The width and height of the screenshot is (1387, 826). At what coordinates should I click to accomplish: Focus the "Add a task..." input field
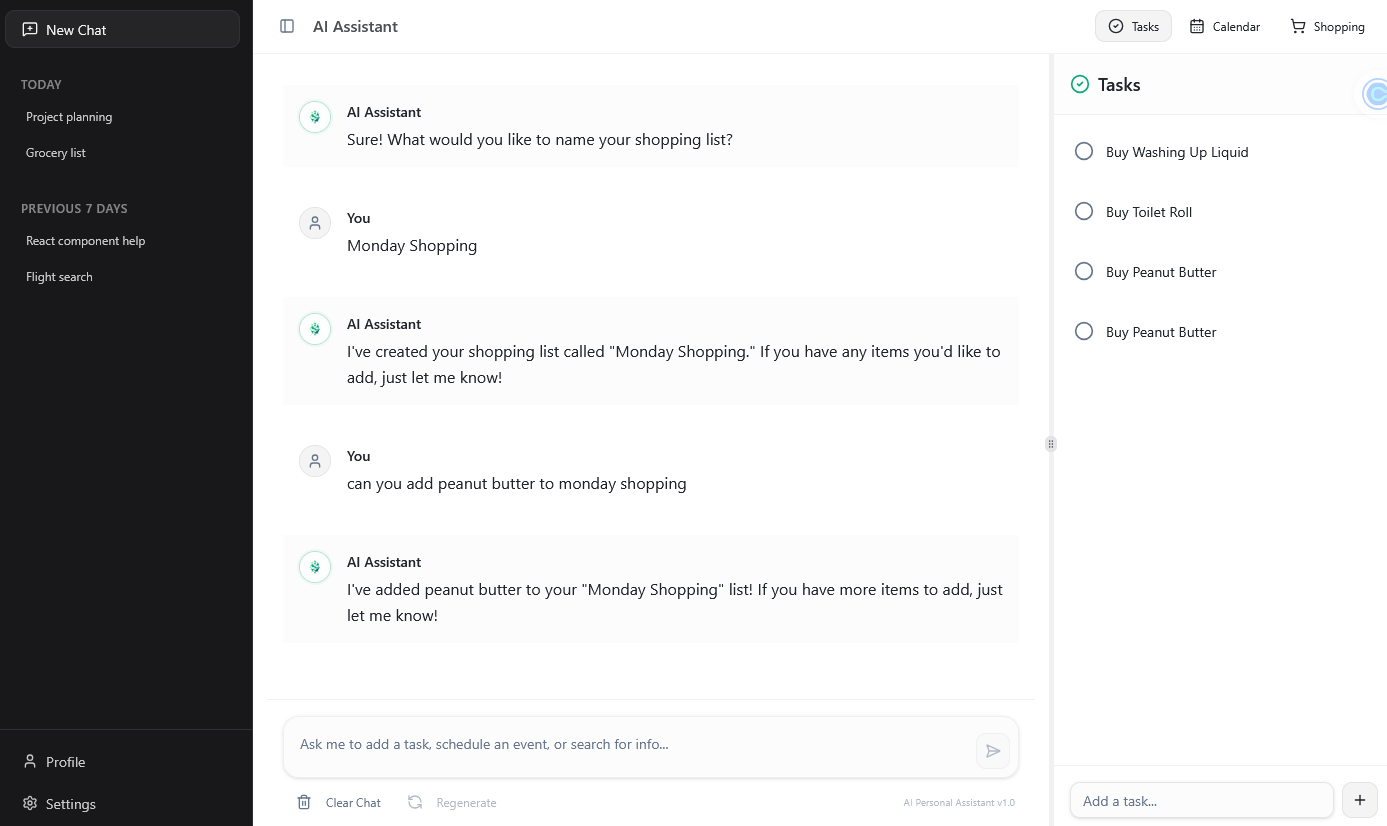[x=1200, y=800]
